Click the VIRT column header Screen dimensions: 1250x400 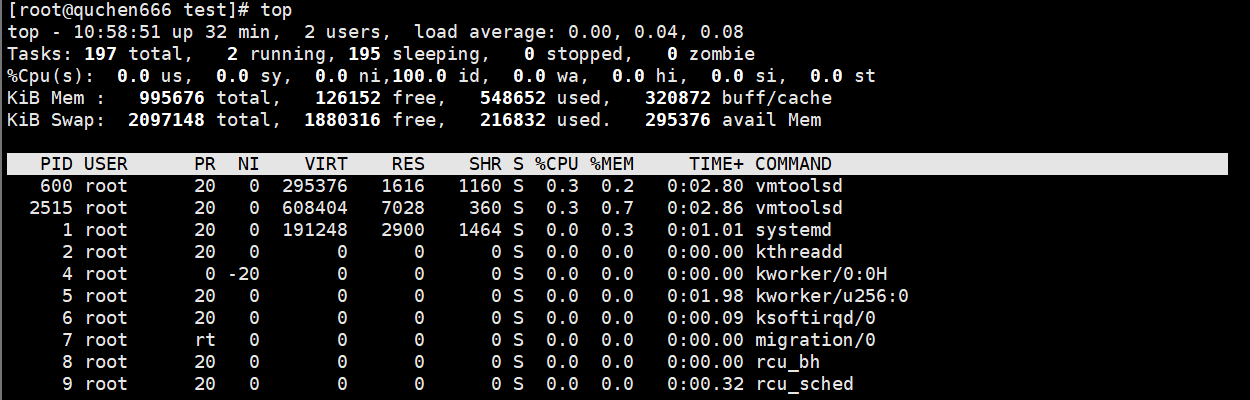coord(326,164)
